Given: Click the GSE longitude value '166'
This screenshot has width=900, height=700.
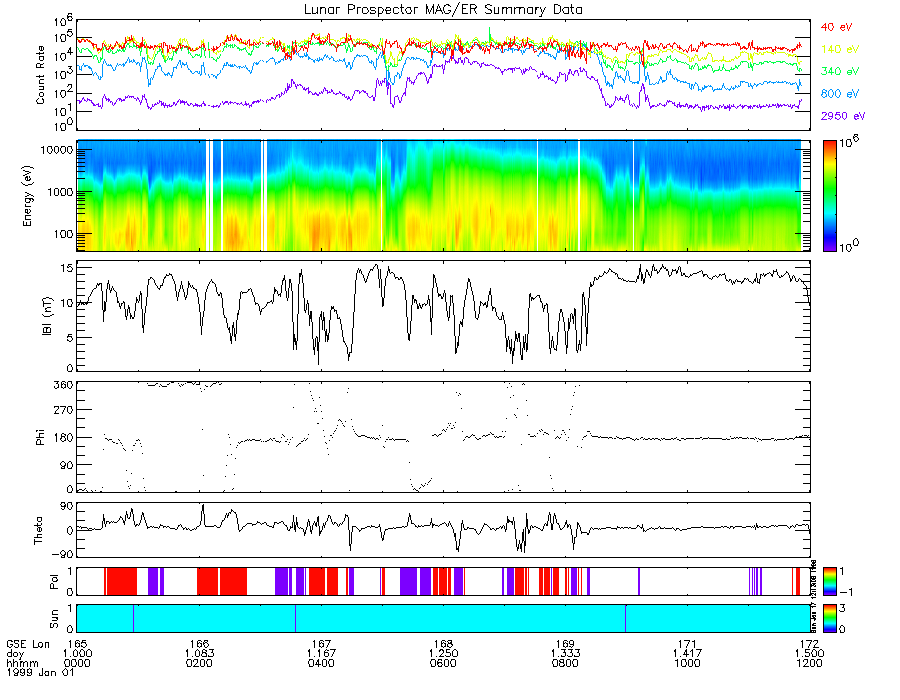Looking at the screenshot, I should pos(199,644).
